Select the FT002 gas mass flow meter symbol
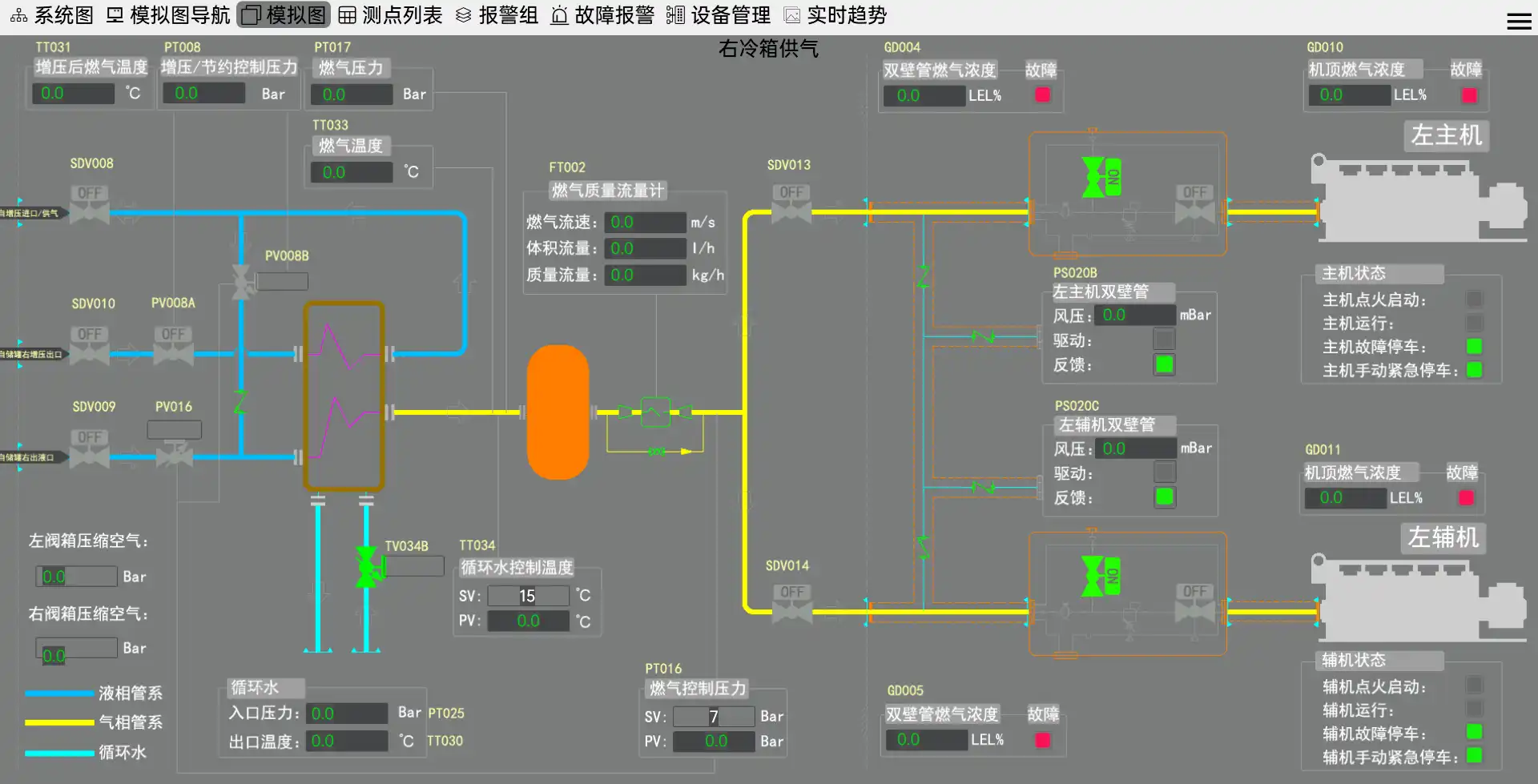 (654, 412)
